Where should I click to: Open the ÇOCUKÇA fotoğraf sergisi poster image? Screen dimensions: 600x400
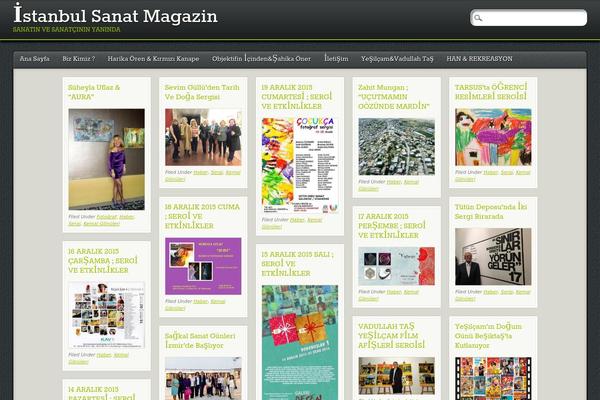(x=300, y=165)
